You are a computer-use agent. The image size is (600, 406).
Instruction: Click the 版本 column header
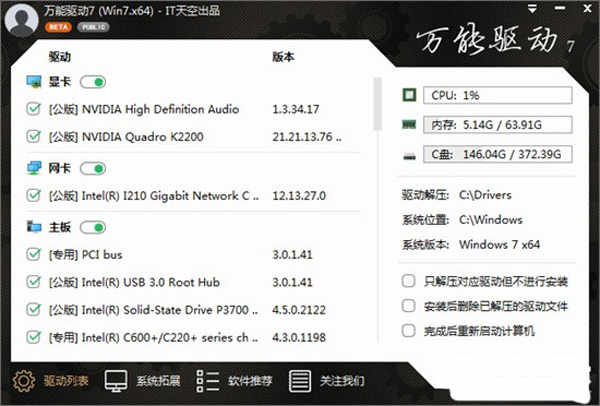point(283,57)
